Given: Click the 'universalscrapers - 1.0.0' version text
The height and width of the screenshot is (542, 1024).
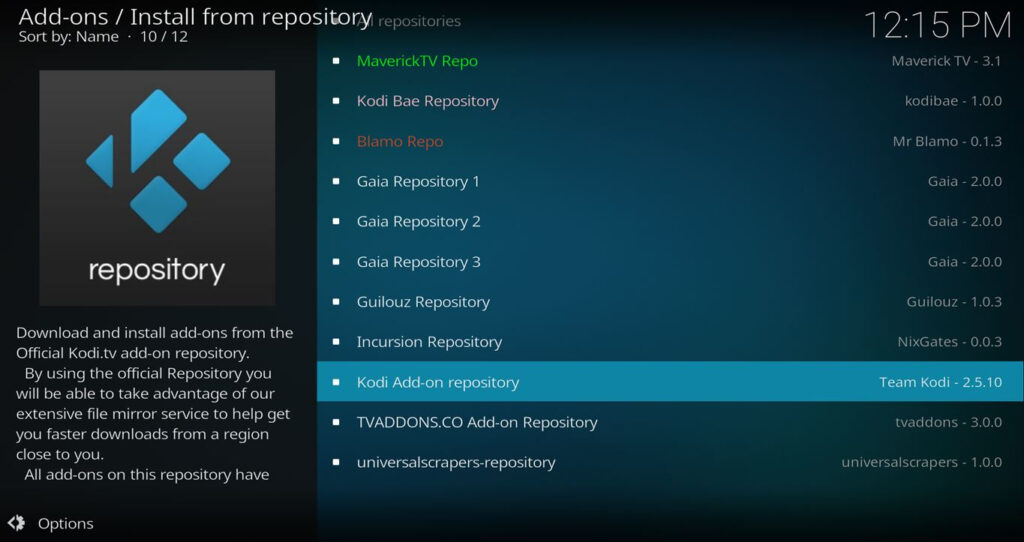Looking at the screenshot, I should (x=921, y=462).
